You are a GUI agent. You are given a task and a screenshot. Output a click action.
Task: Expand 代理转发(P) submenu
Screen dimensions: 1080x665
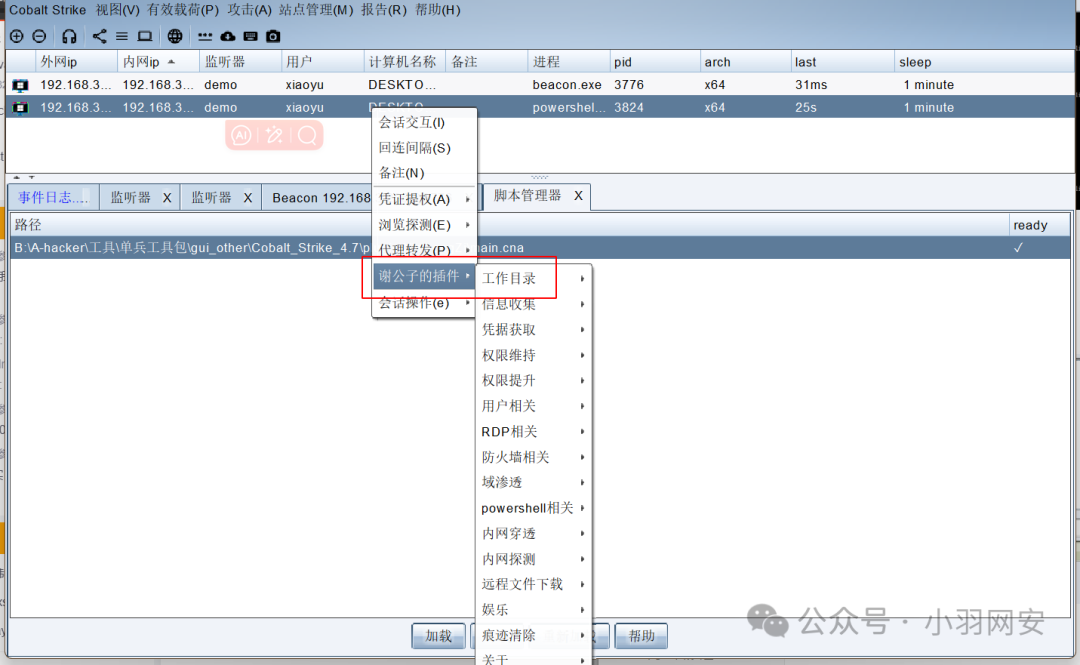pos(424,250)
